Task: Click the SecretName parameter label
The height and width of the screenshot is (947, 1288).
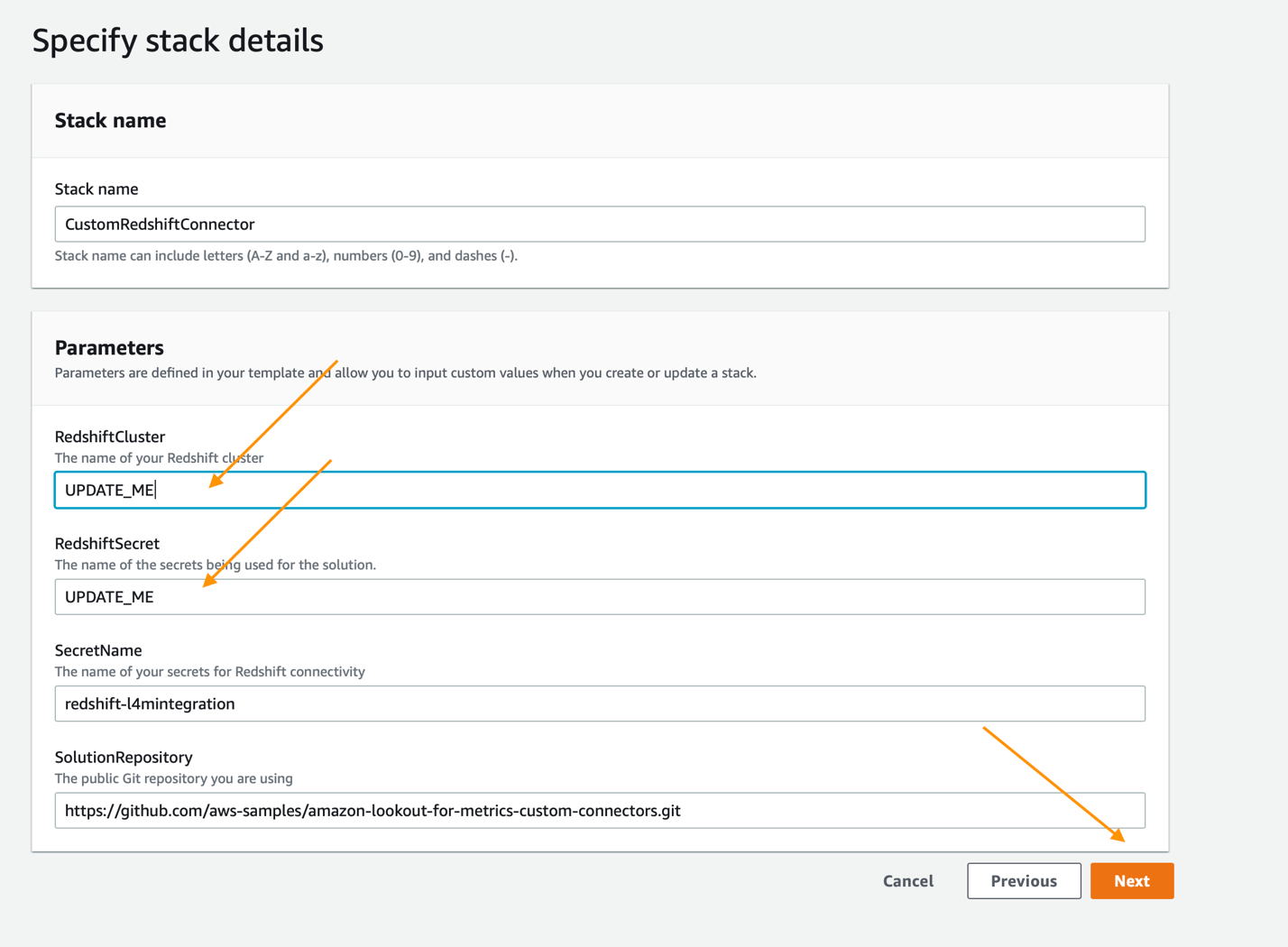Action: pyautogui.click(x=98, y=650)
